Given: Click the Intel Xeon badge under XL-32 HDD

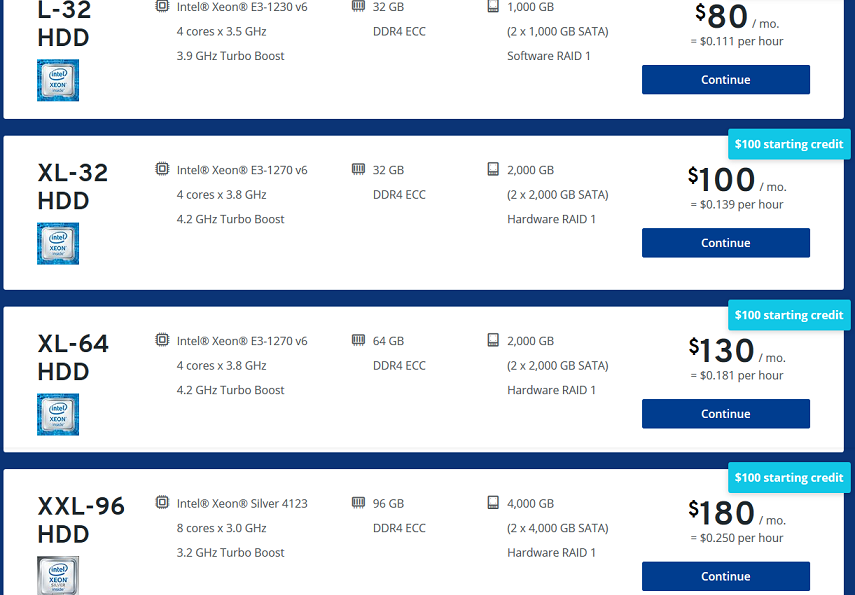Looking at the screenshot, I should click(x=58, y=243).
